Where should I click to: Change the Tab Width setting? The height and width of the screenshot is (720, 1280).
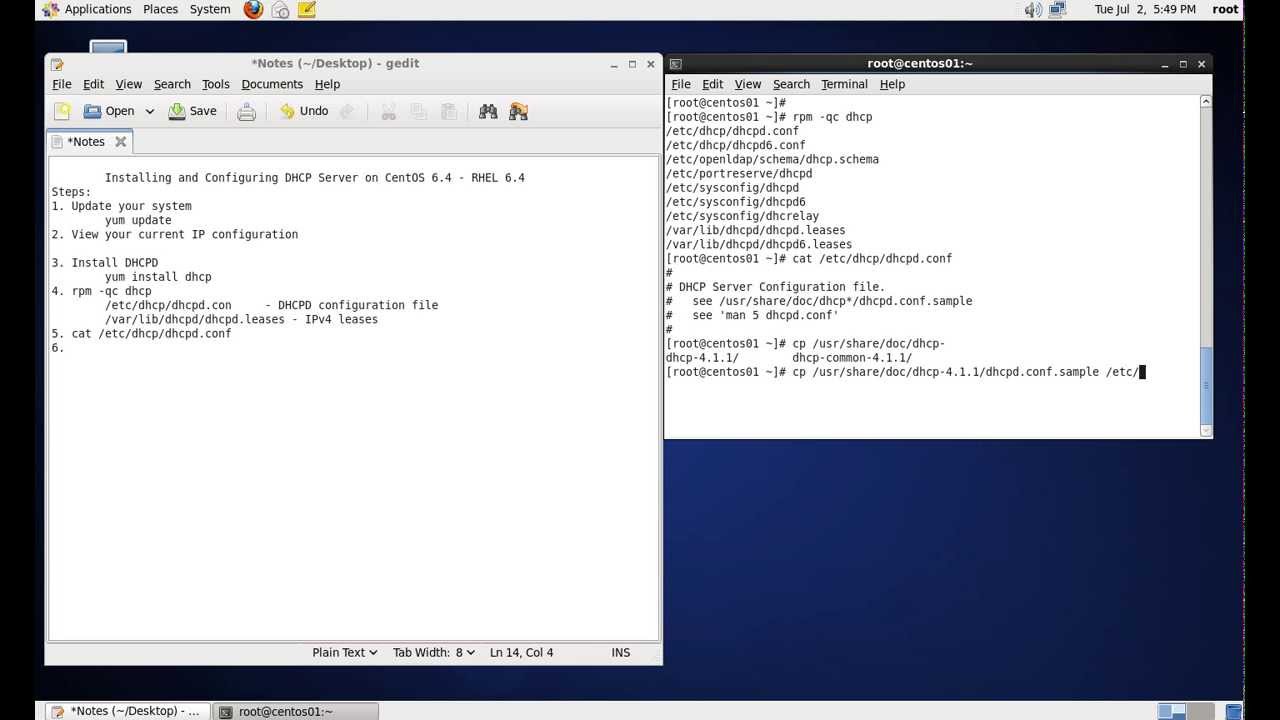tap(432, 652)
